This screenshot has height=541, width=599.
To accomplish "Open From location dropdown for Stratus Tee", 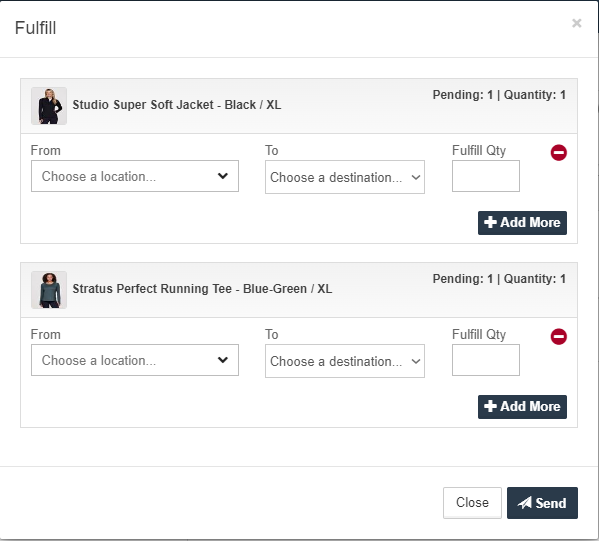I will click(135, 360).
